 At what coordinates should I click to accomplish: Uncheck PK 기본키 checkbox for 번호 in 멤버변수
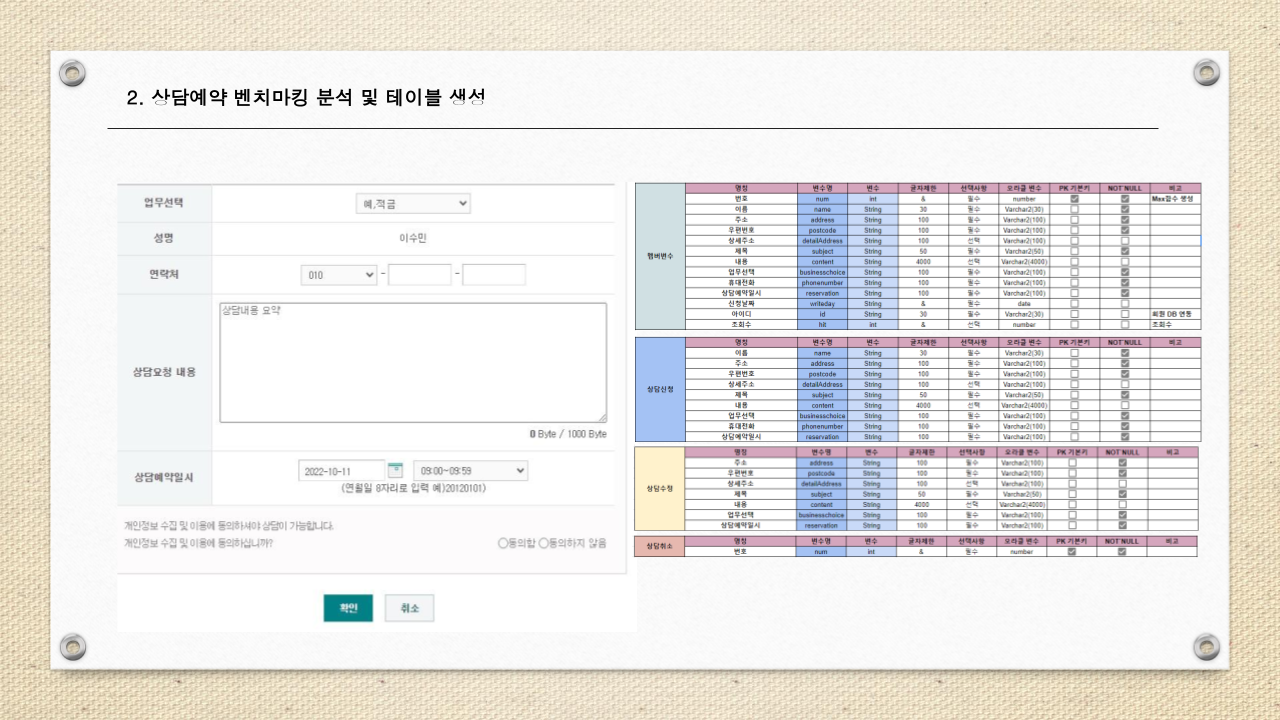click(1075, 198)
